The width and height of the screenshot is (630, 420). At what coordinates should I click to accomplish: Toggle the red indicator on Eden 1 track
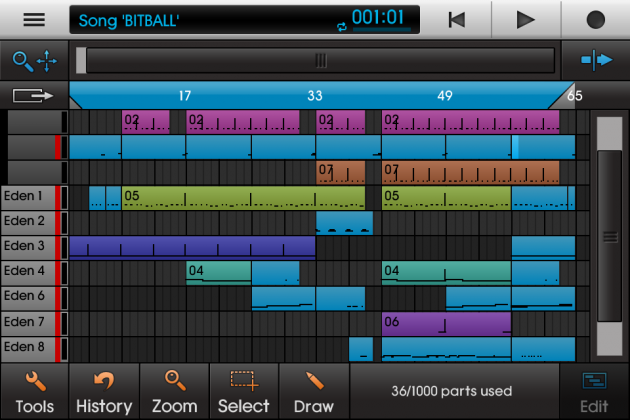57,198
